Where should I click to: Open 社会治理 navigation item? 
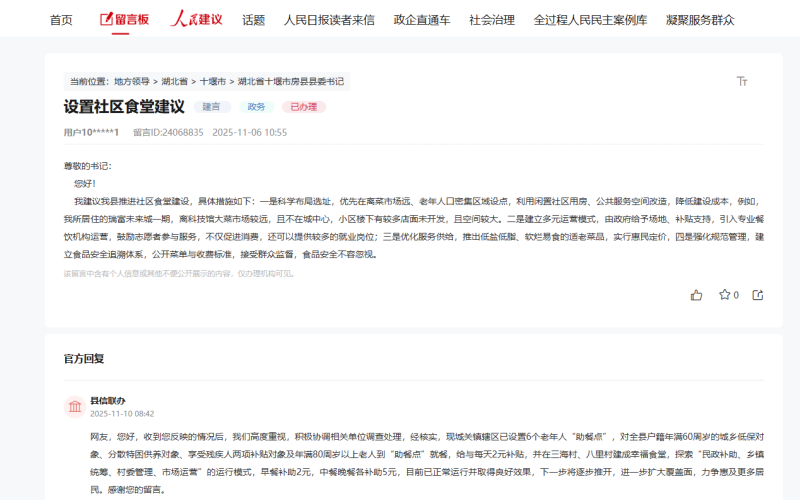pos(492,20)
